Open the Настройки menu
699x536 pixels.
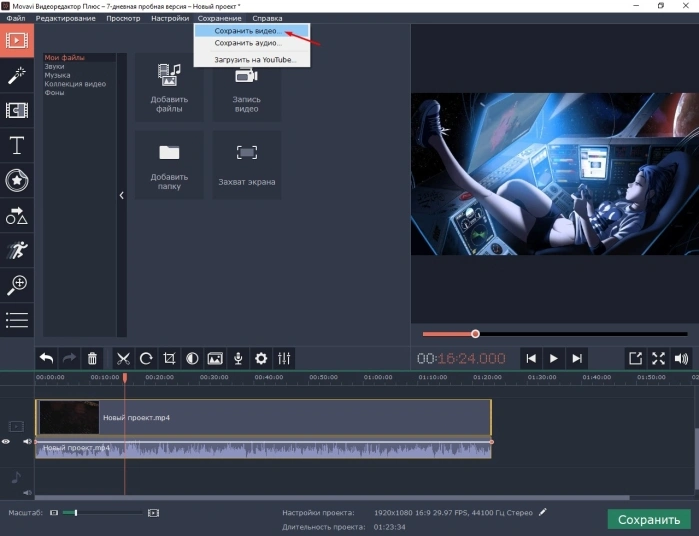[170, 18]
